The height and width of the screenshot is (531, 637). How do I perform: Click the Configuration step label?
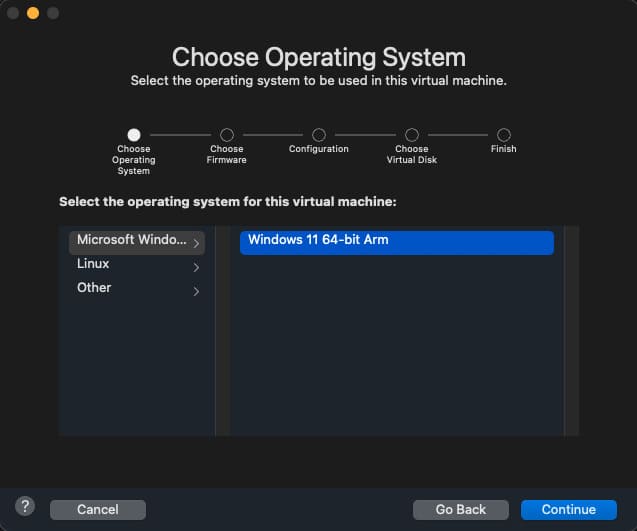tap(319, 149)
